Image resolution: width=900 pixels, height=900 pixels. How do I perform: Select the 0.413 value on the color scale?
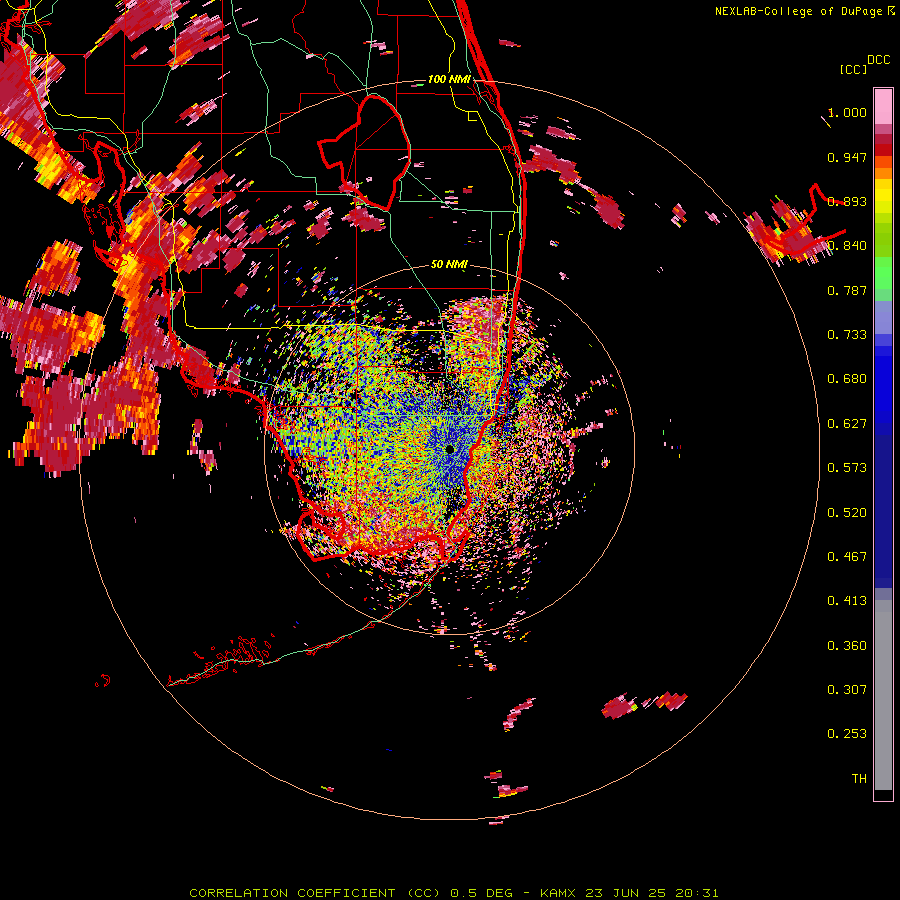click(847, 601)
